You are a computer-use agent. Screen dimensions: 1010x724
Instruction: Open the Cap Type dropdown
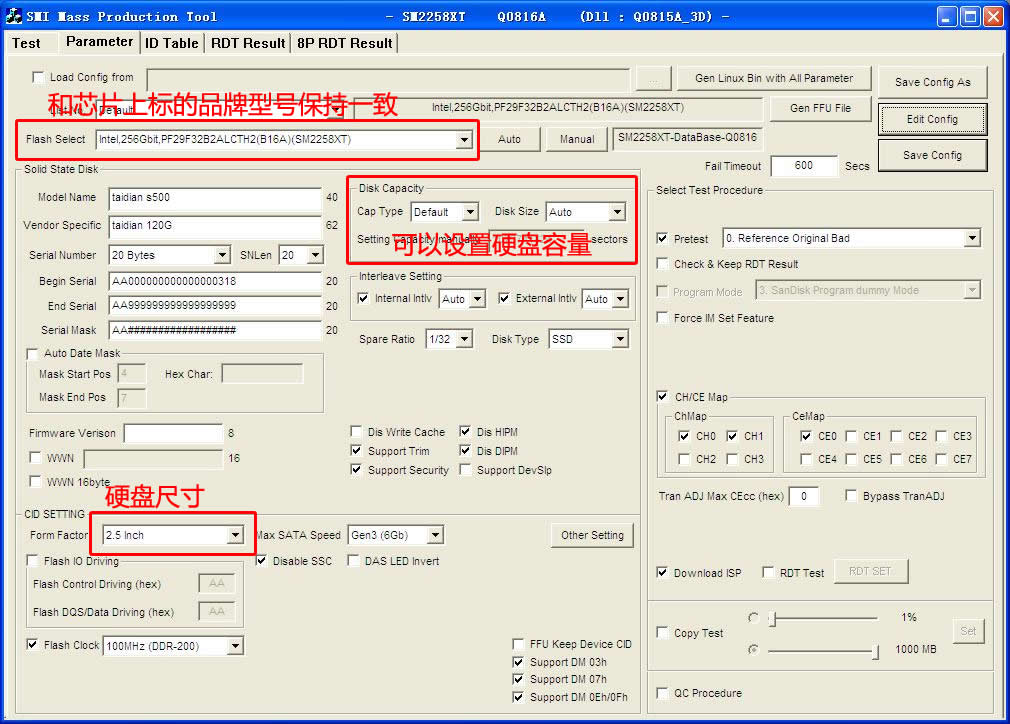click(x=471, y=212)
